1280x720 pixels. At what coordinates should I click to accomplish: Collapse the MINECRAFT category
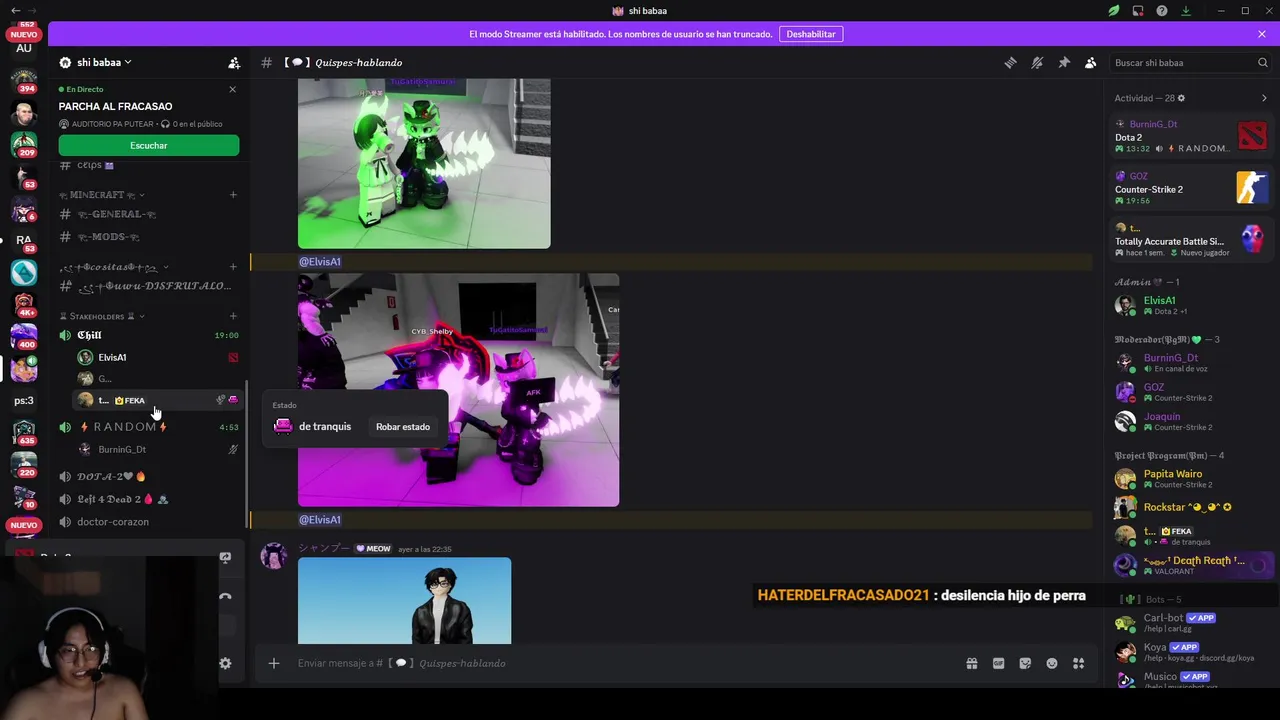coord(102,195)
